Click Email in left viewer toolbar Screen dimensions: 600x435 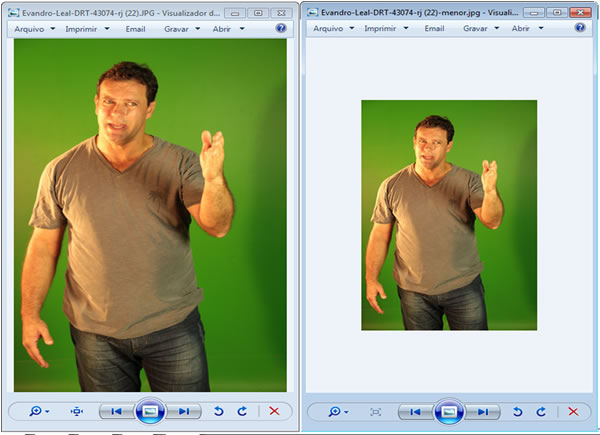pyautogui.click(x=135, y=29)
